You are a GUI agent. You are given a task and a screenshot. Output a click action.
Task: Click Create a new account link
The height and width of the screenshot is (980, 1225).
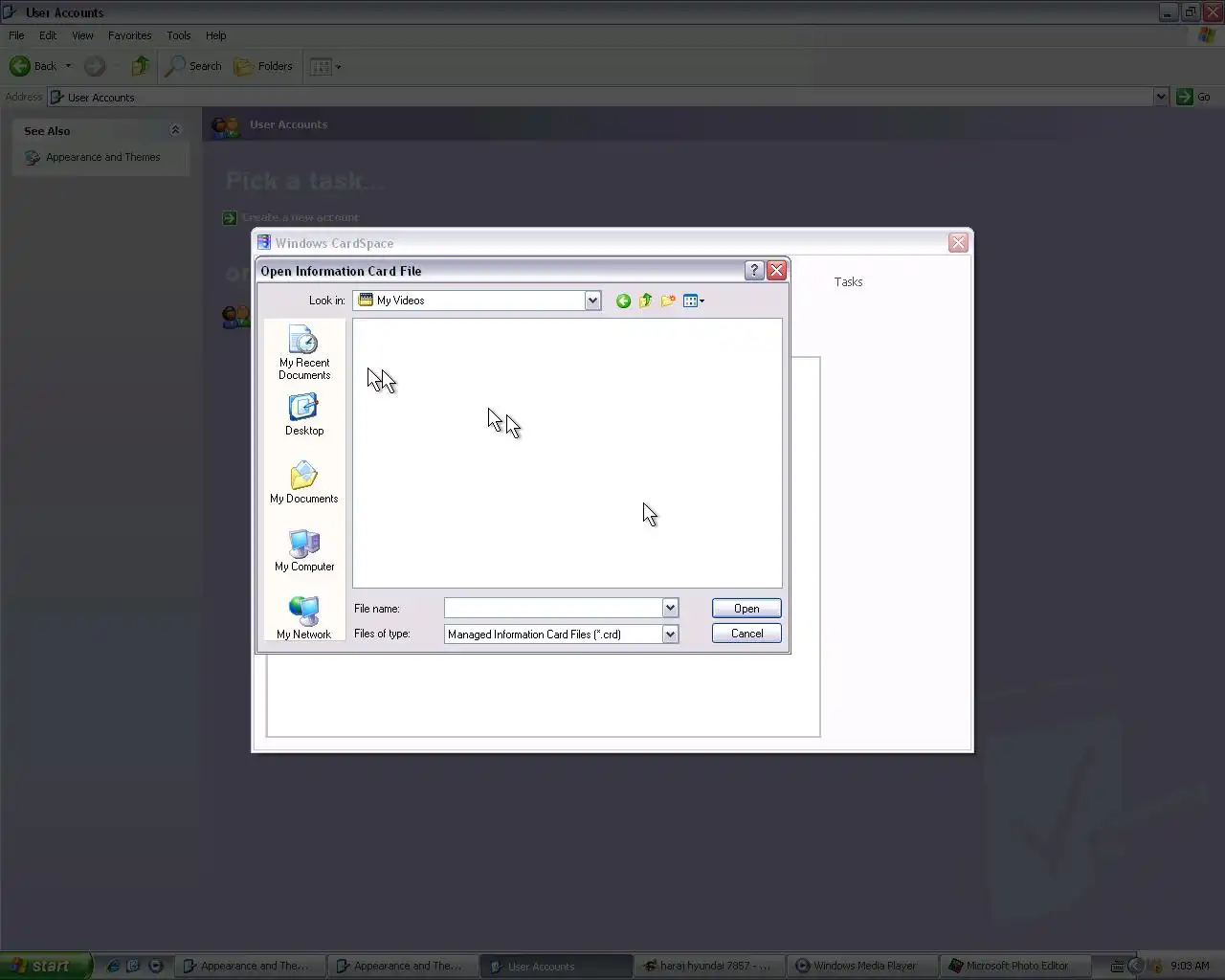tap(301, 217)
